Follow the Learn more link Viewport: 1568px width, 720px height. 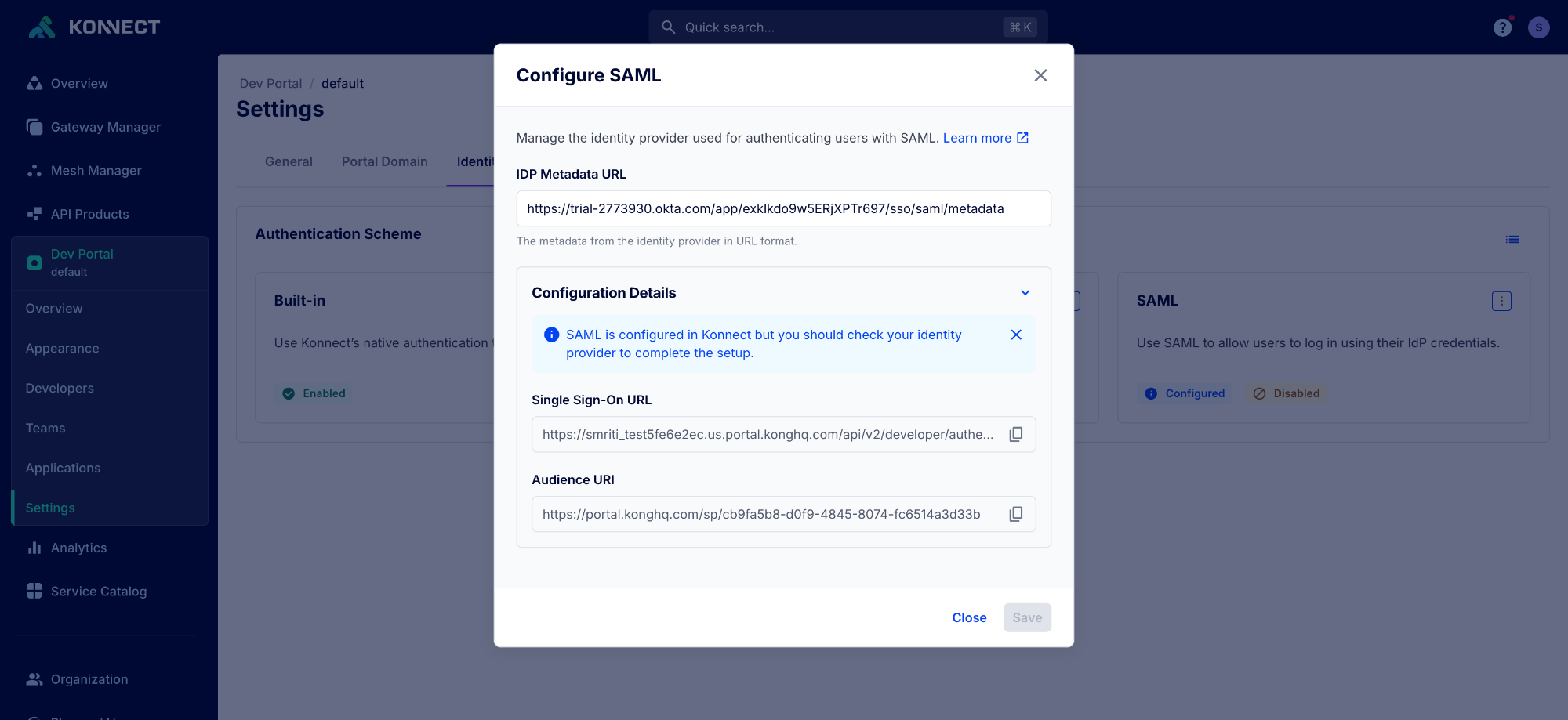985,138
